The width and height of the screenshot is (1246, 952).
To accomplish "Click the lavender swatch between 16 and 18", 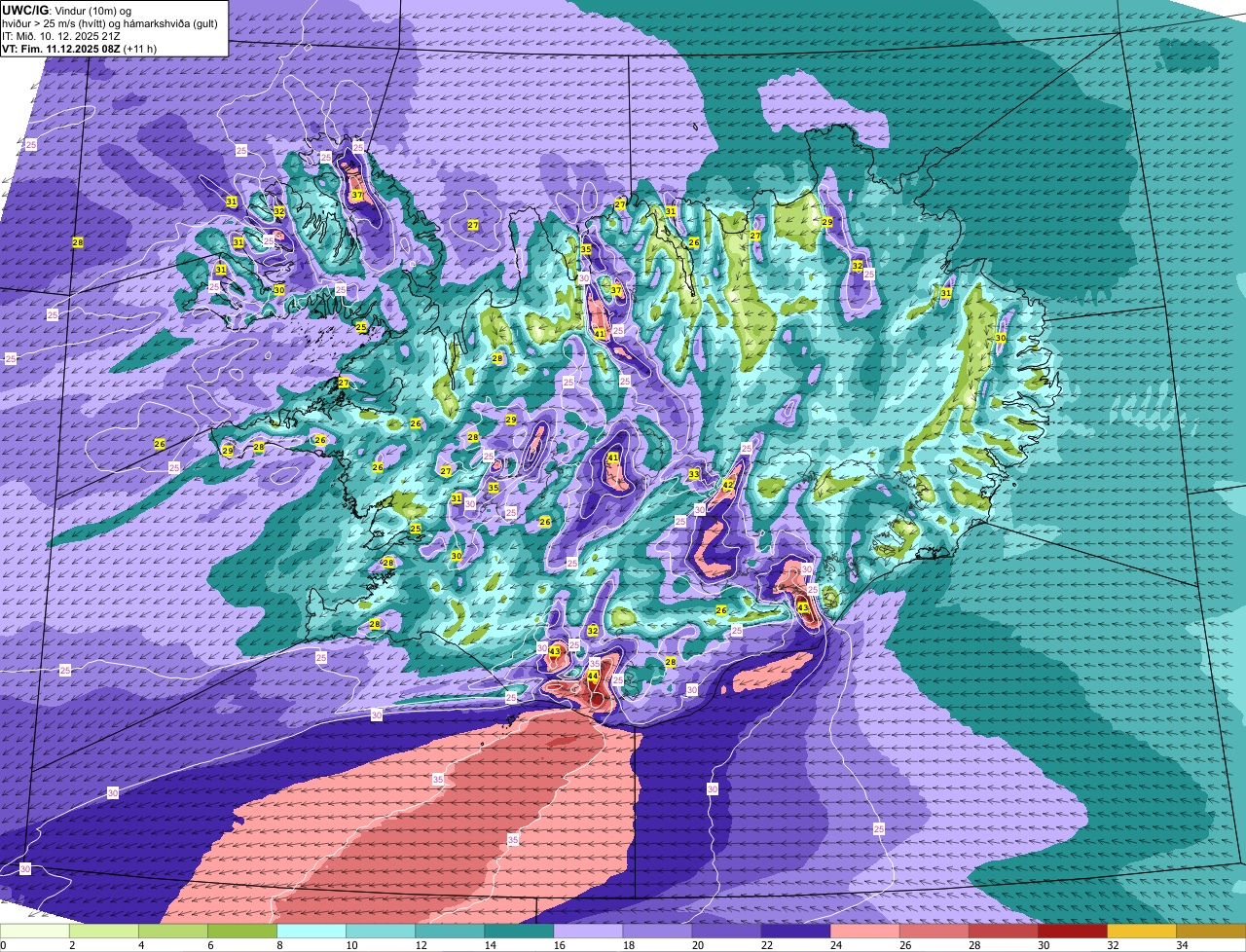I will [588, 931].
